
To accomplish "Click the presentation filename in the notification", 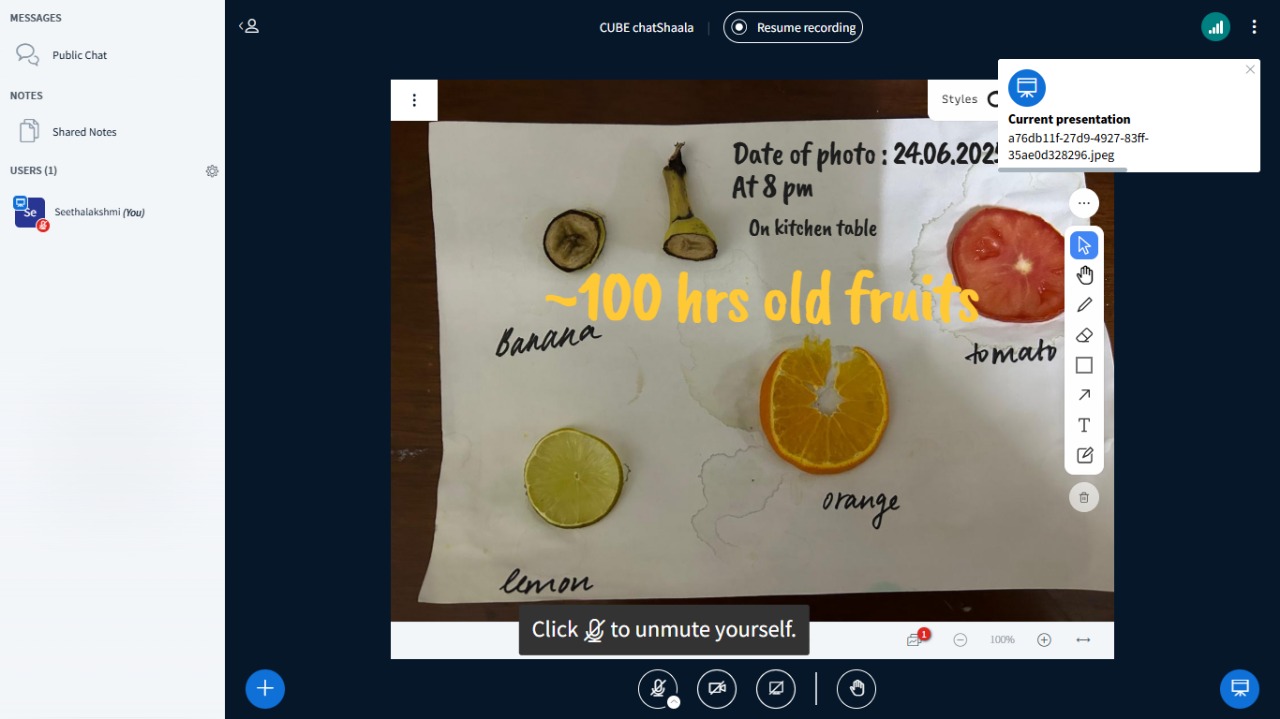I will click(1079, 147).
